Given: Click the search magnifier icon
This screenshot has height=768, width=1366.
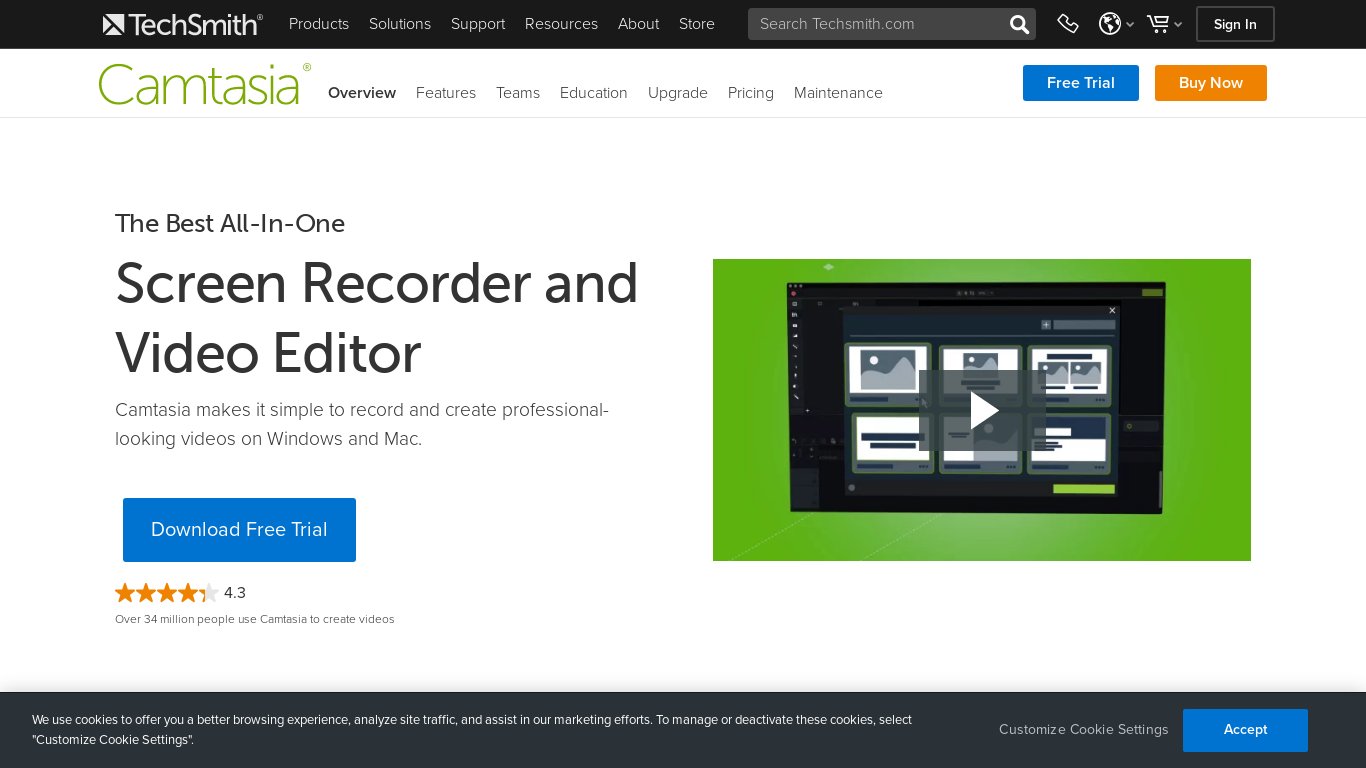Looking at the screenshot, I should coord(1019,24).
